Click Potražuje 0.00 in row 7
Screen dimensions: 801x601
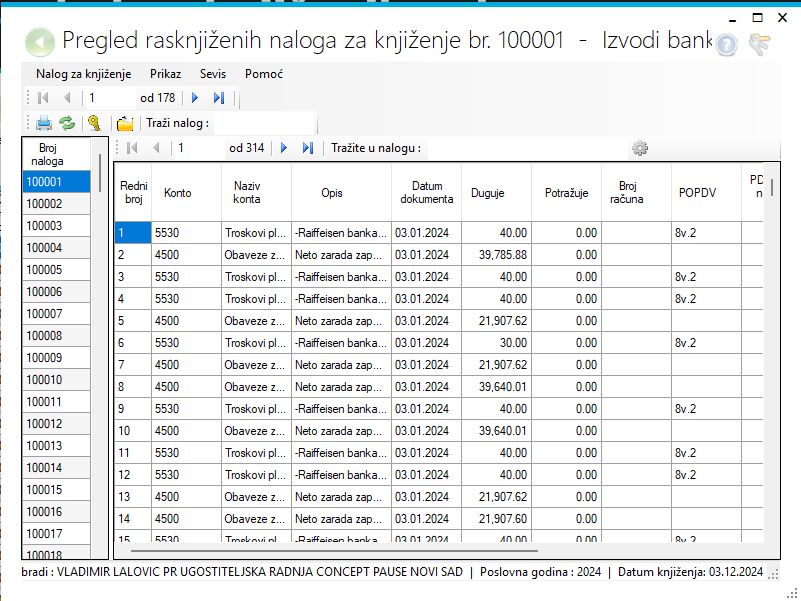(567, 365)
